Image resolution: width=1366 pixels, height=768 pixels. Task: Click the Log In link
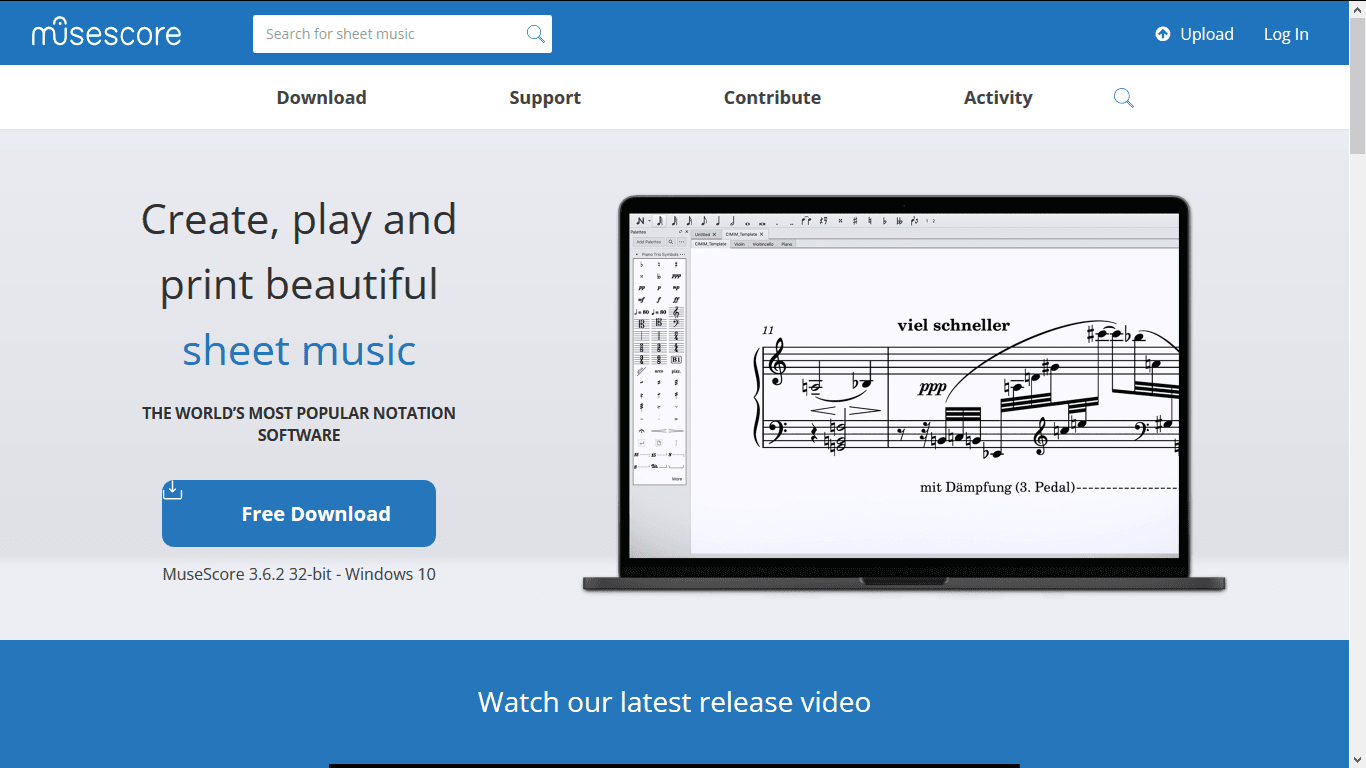(1286, 34)
